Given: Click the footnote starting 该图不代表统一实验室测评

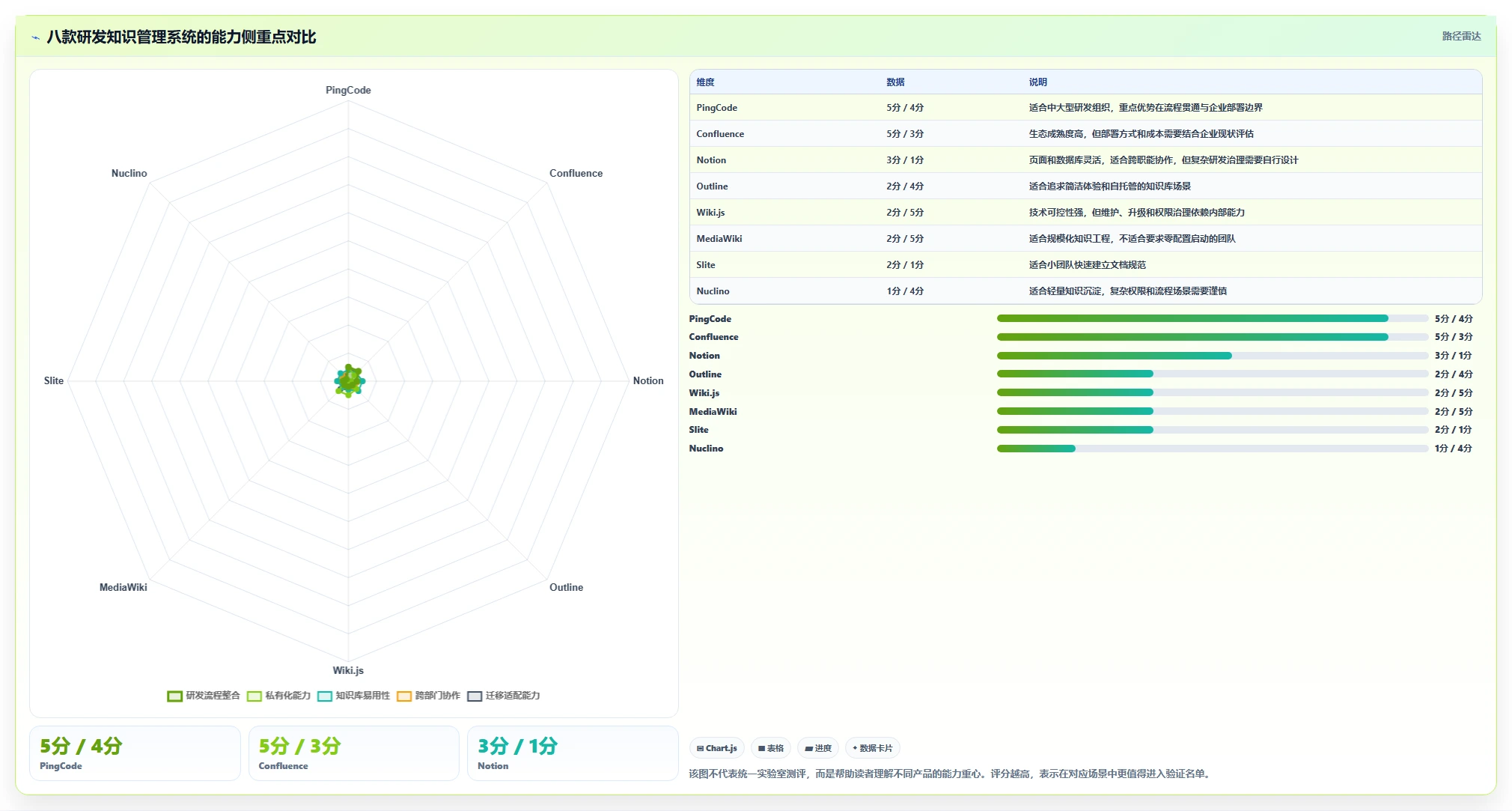Looking at the screenshot, I should pyautogui.click(x=950, y=774).
